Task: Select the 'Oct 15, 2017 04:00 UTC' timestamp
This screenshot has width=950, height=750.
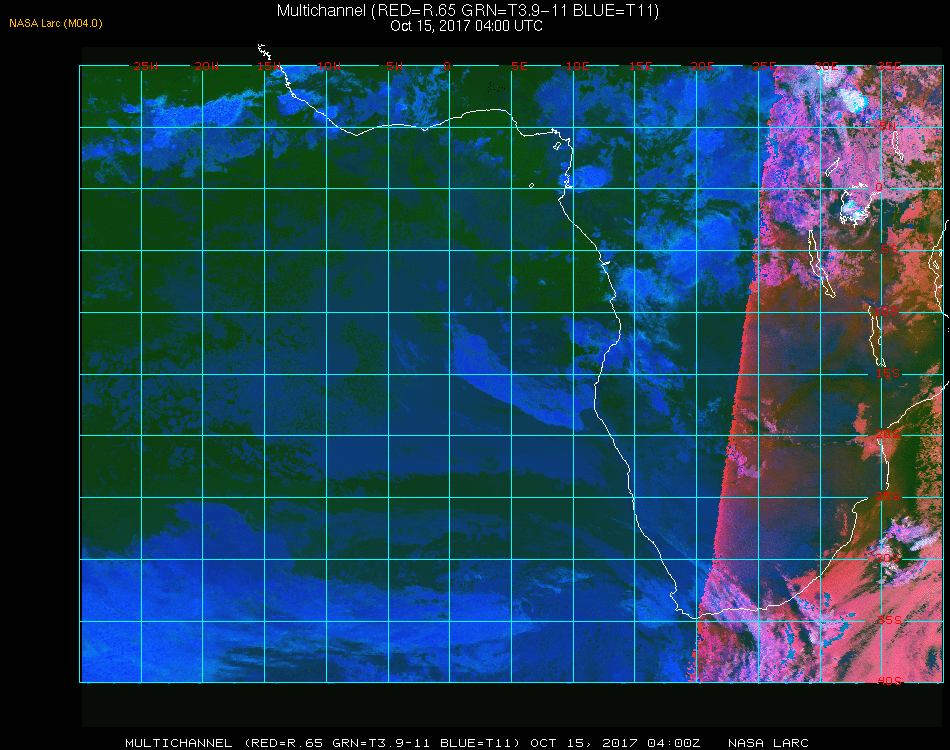Action: pyautogui.click(x=466, y=26)
